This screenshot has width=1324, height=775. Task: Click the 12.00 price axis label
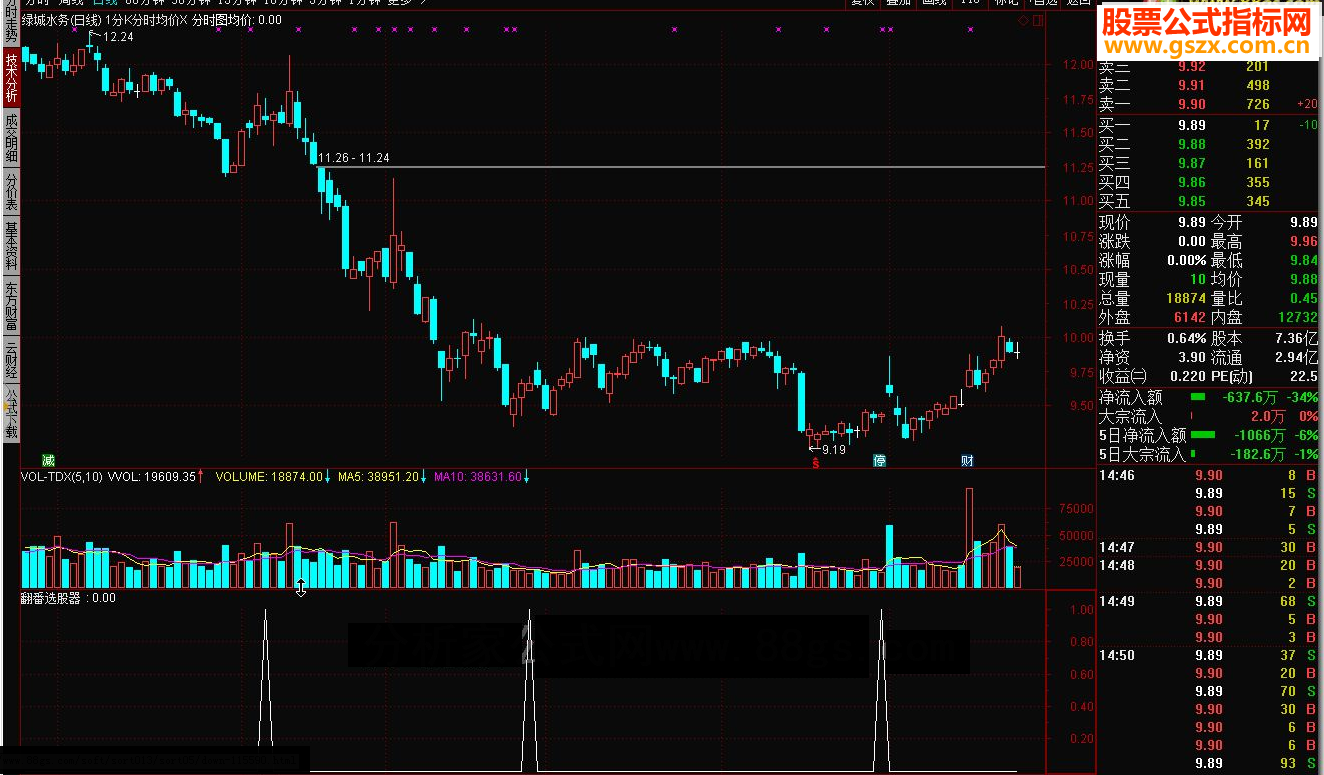1076,65
